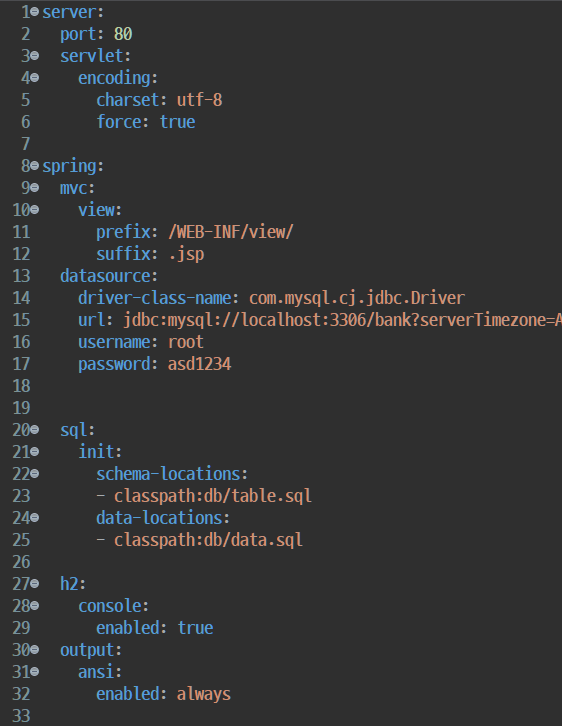Collapse the server block on line 1
The width and height of the screenshot is (562, 726).
coord(34,13)
